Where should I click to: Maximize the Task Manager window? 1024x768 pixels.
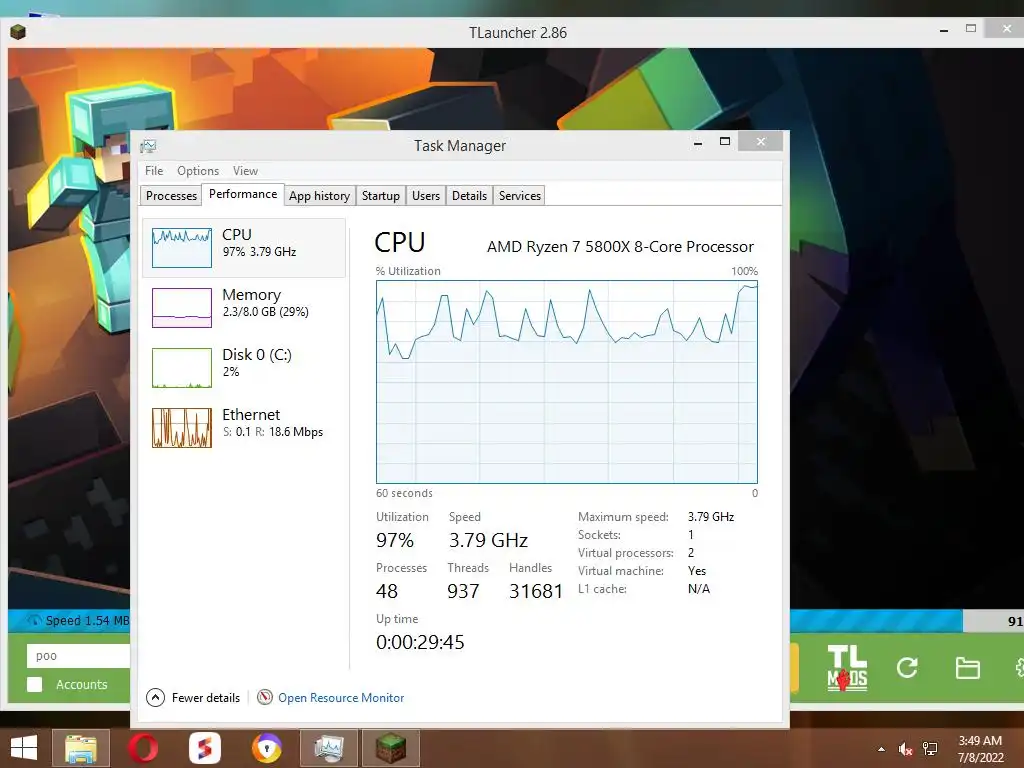[x=725, y=142]
